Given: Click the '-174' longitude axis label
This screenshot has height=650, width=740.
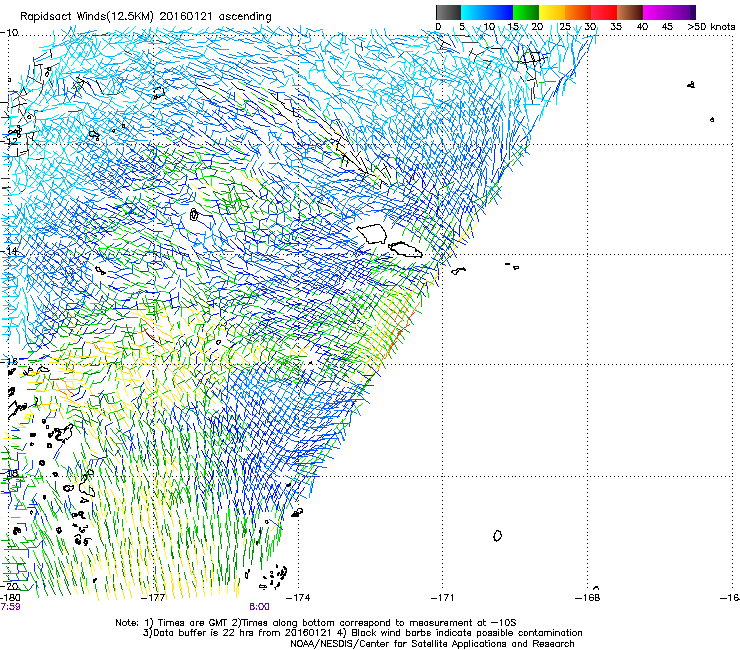Looking at the screenshot, I should click(299, 598).
